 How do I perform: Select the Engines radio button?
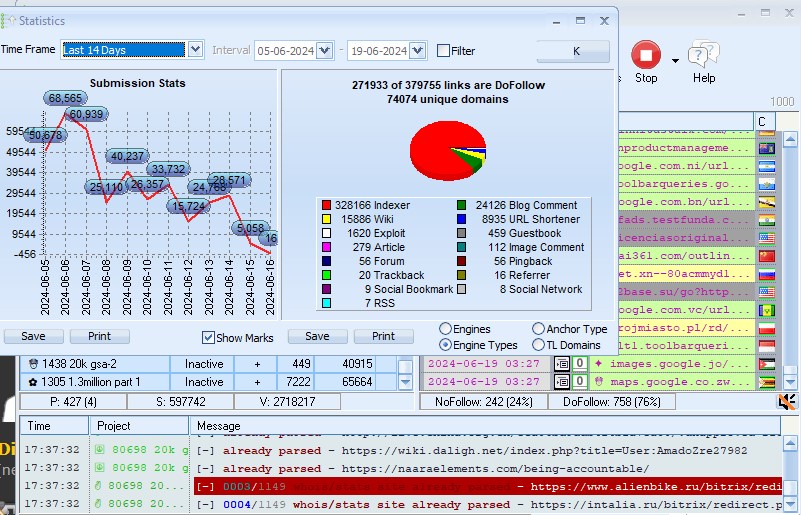(x=445, y=329)
